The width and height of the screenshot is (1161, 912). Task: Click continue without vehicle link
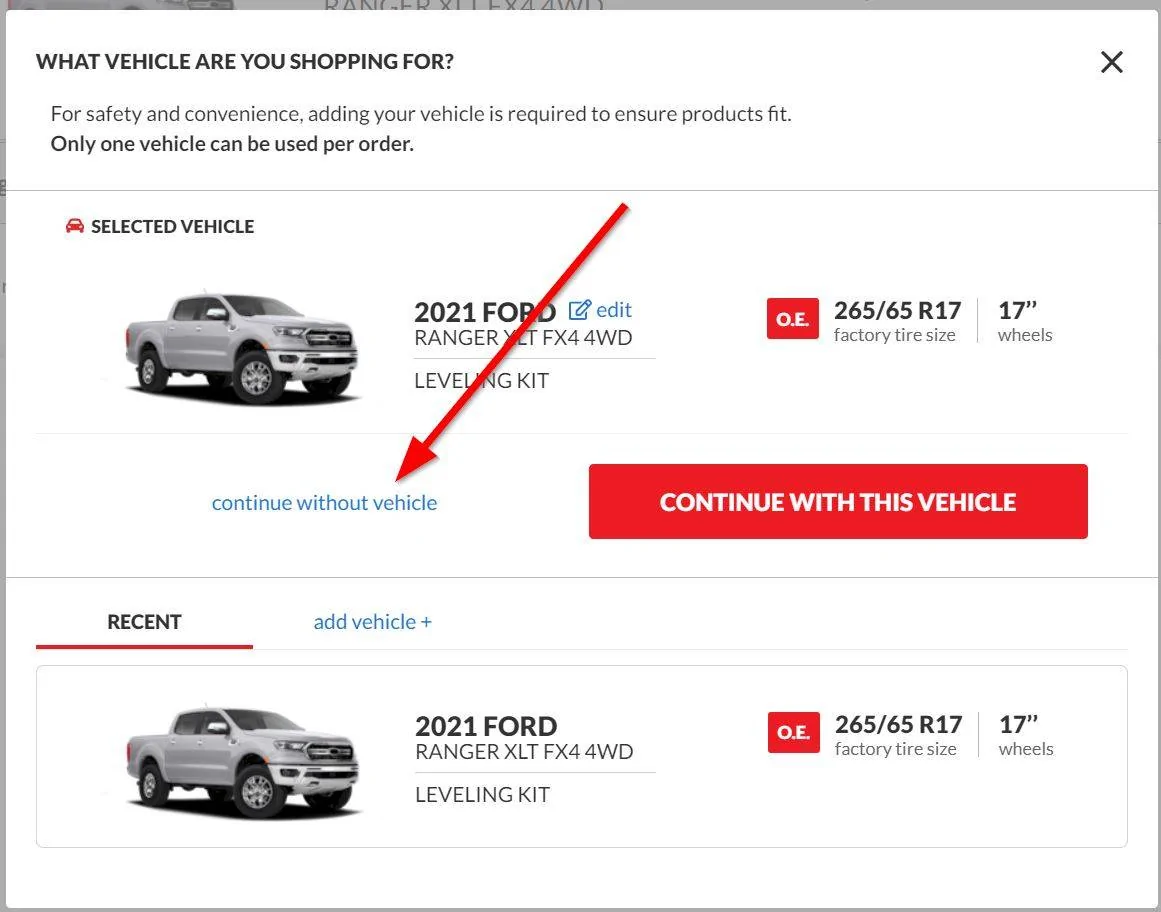pos(324,503)
